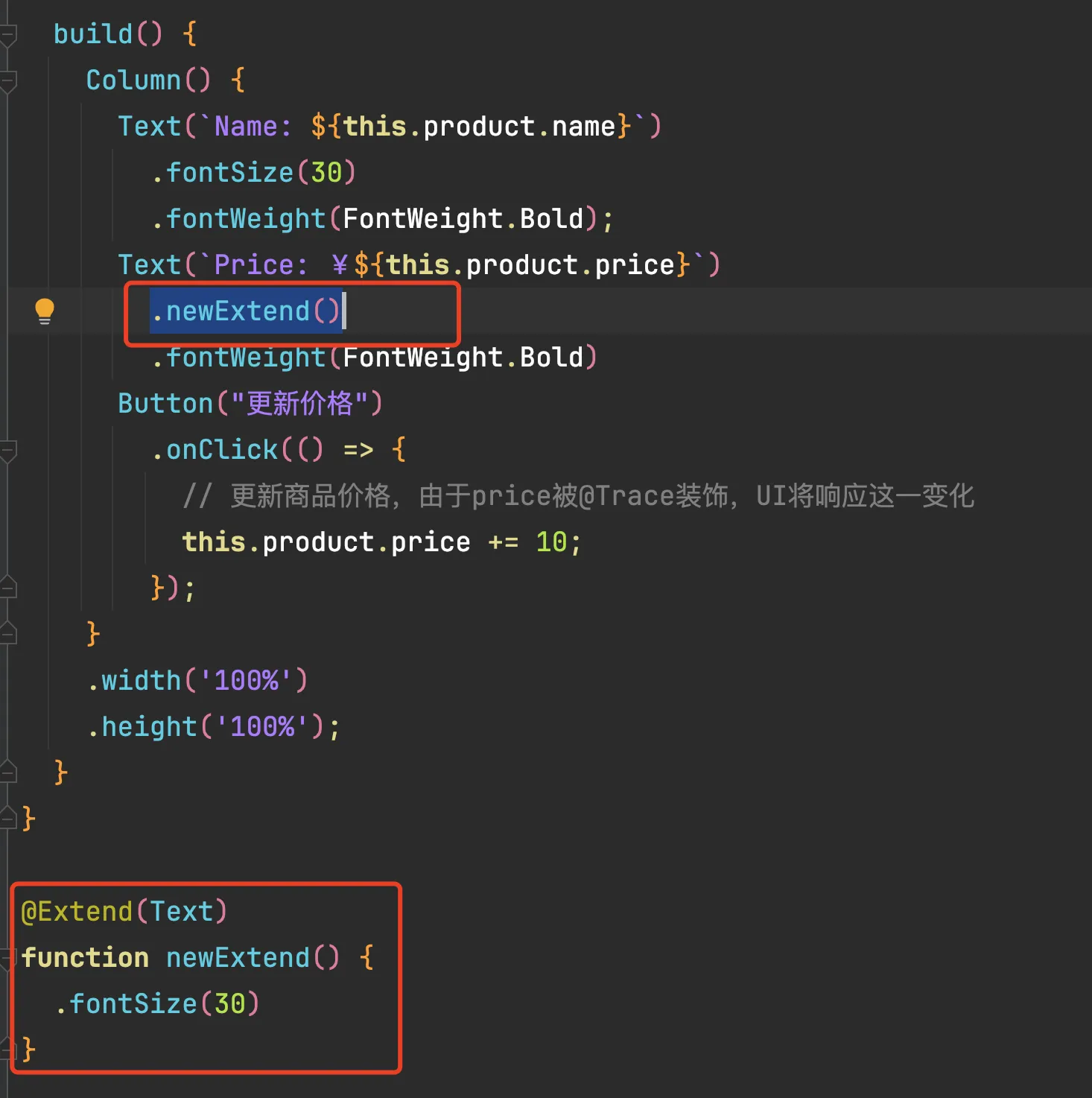Click fold-end marker at struct closing brace
This screenshot has height=1098, width=1092.
[8, 819]
